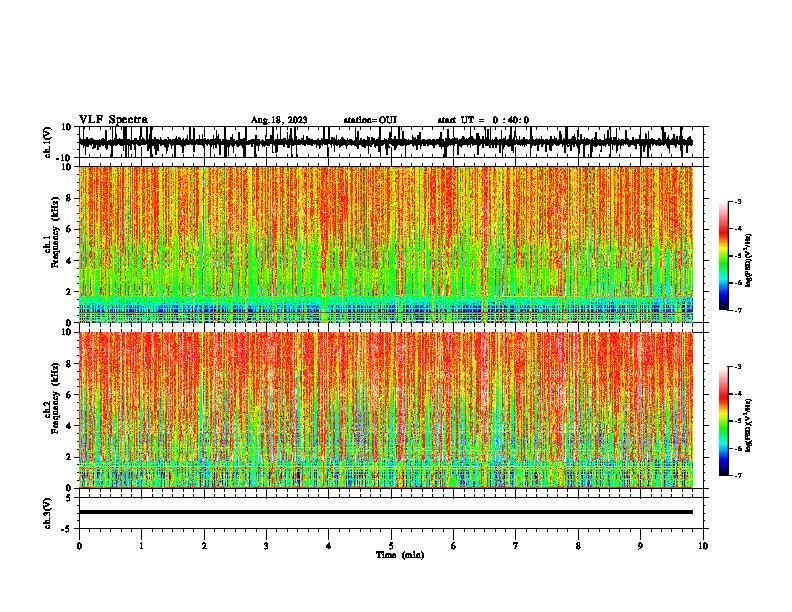Click the ch.1 spectrogram color scale bar
The height and width of the screenshot is (612, 792).
pos(723,256)
